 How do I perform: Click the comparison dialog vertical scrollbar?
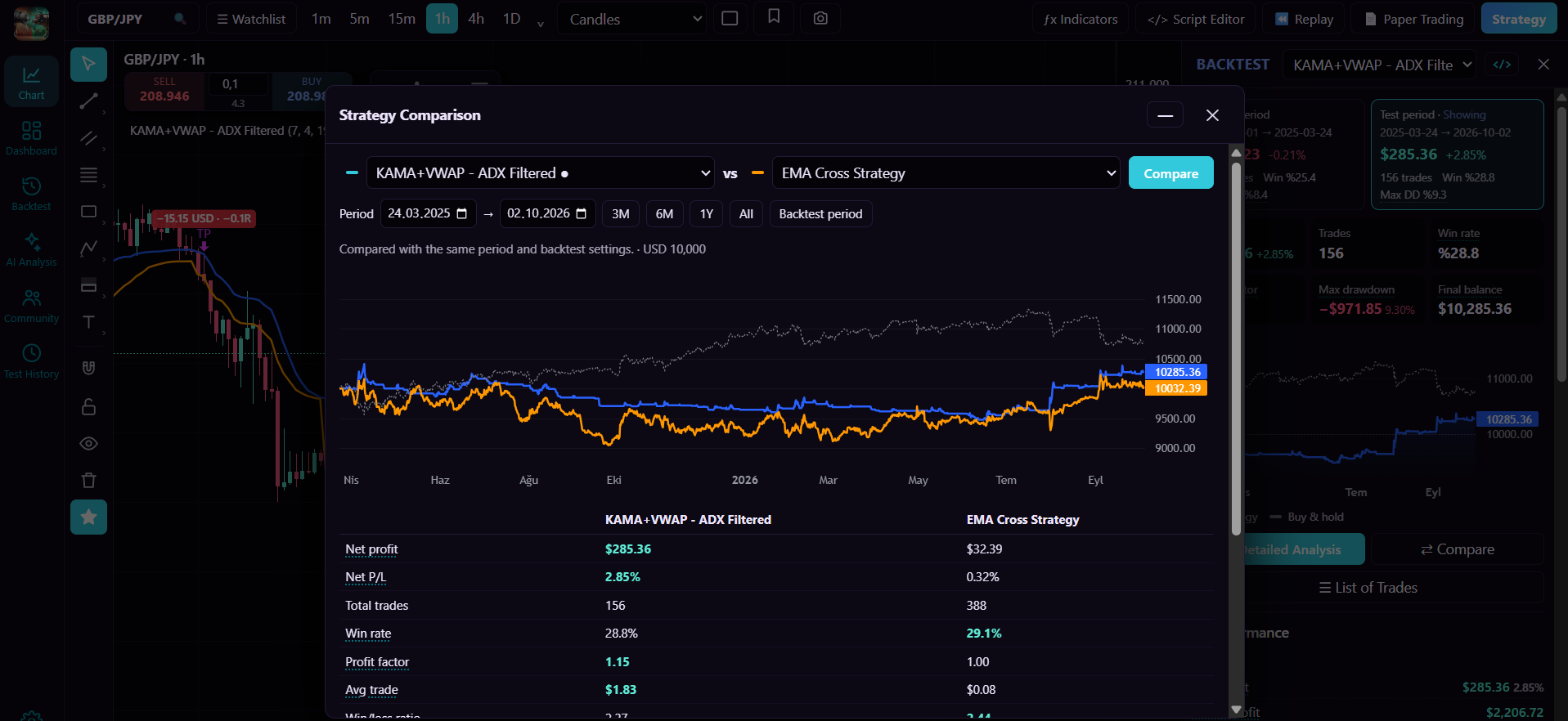coord(1236,347)
